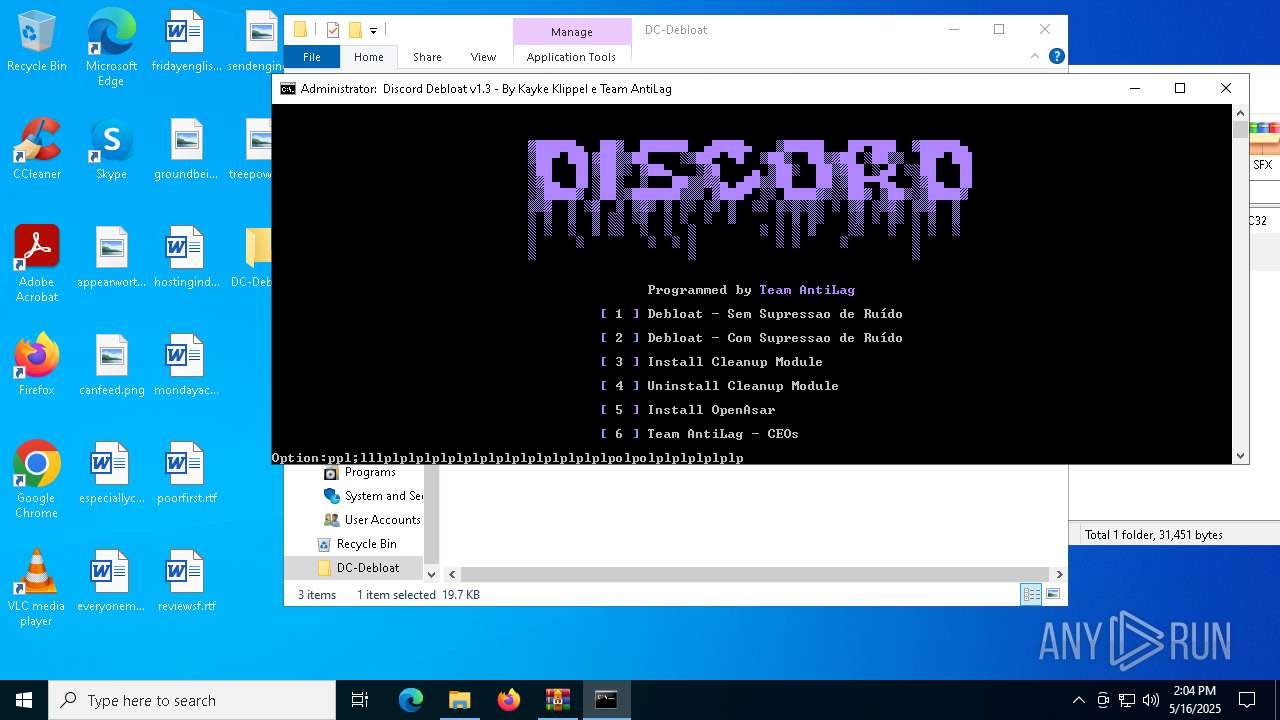Show hidden system tray icons
1280x720 pixels.
(x=1078, y=700)
